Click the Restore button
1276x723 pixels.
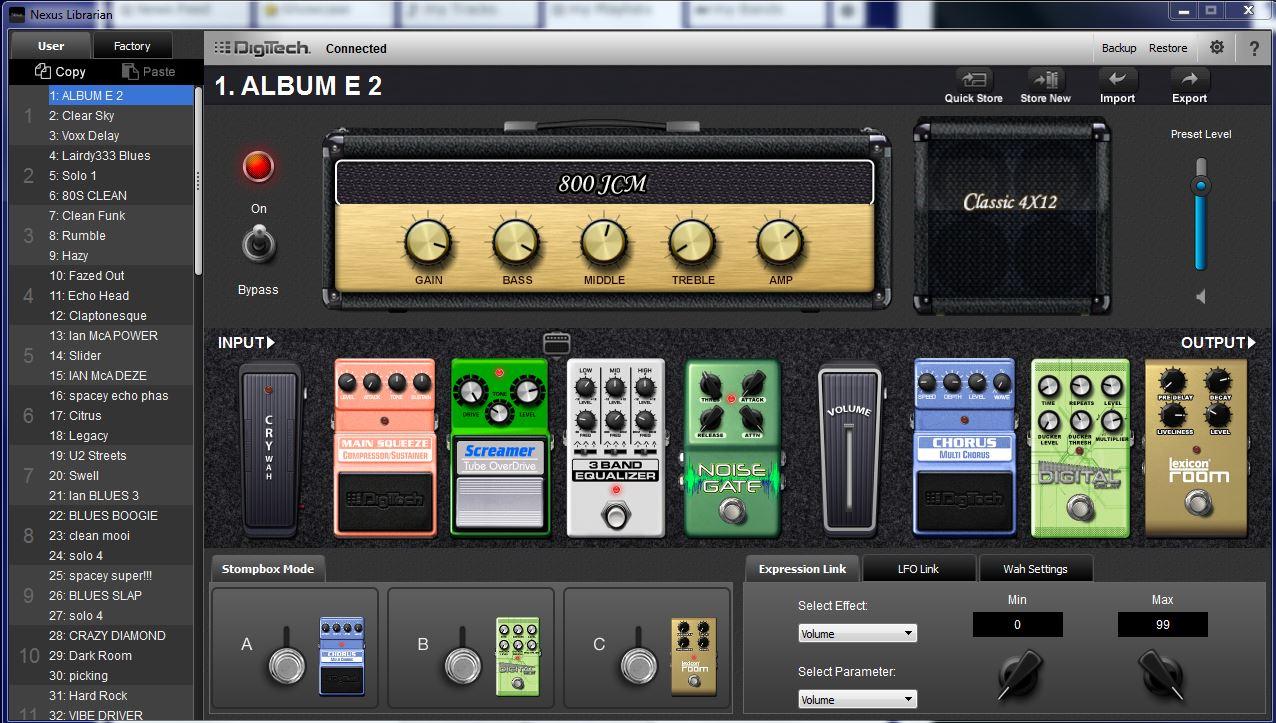point(1168,48)
